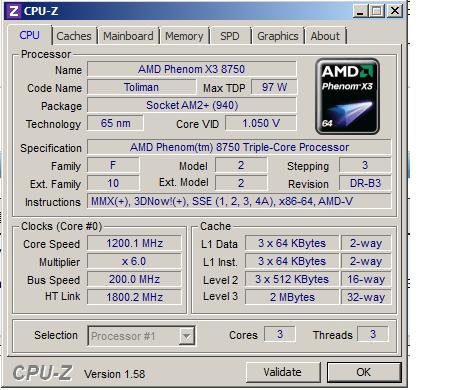
Task: Click the Cores count value
Action: (x=280, y=334)
